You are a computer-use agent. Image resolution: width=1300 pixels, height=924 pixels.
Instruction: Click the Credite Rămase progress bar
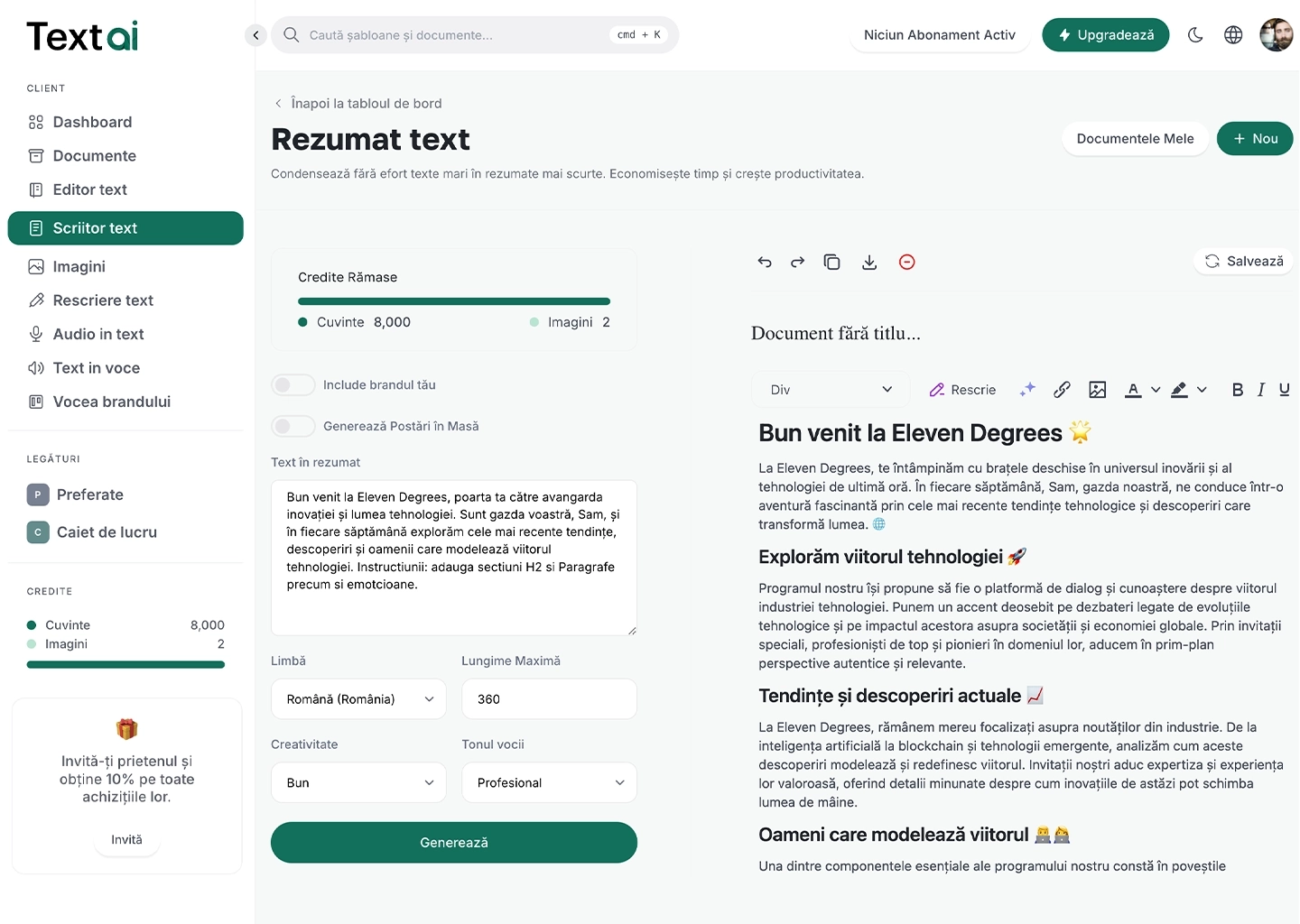click(x=454, y=301)
